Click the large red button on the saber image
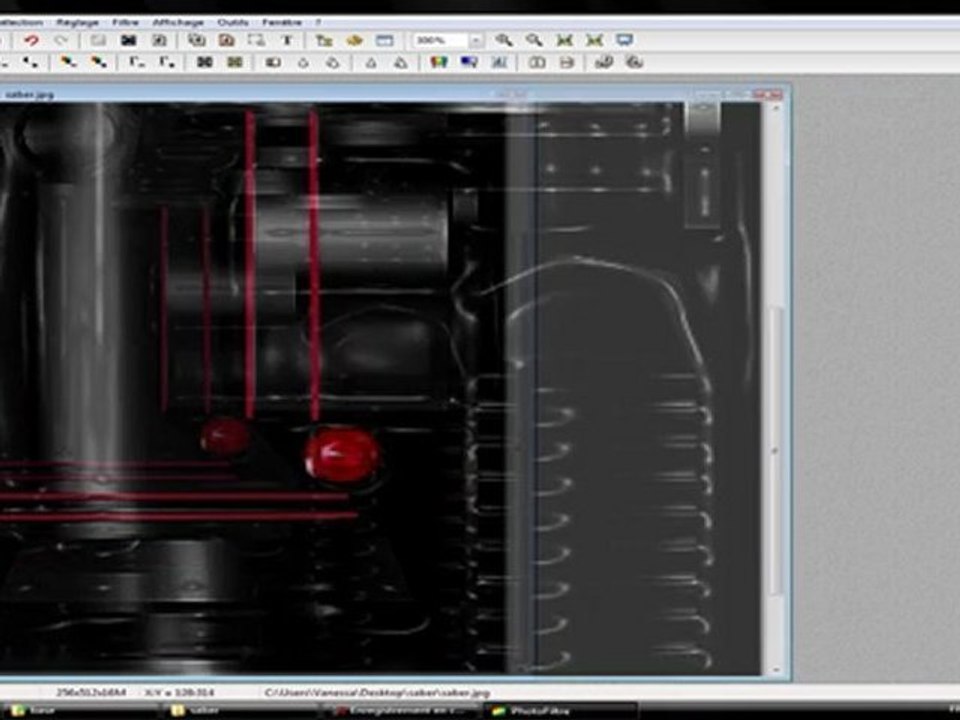Screen dimensions: 960x720 pyautogui.click(x=342, y=455)
